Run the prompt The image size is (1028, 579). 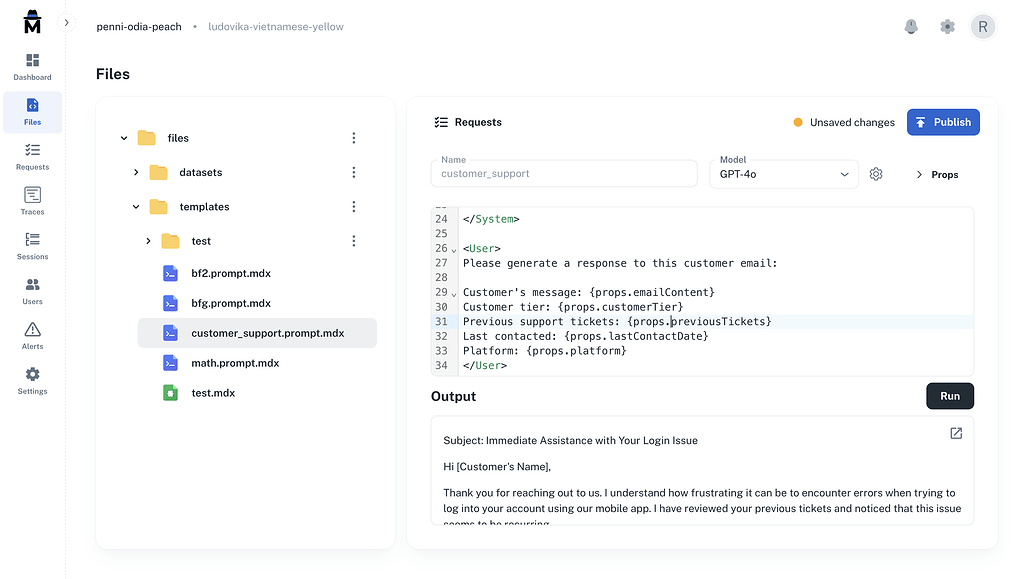pos(949,396)
